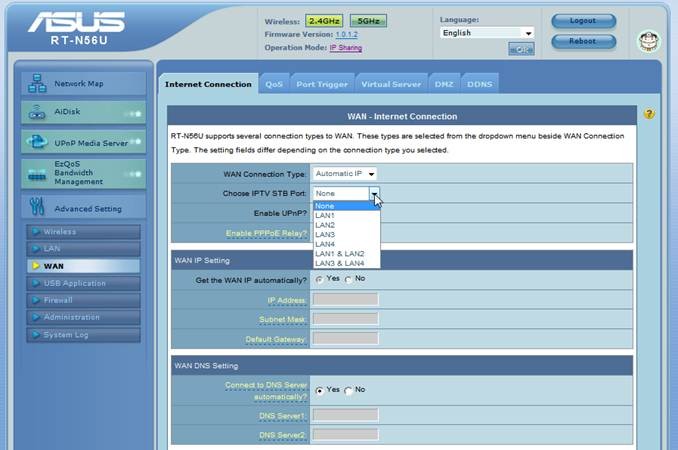Open the Language dropdown
The height and width of the screenshot is (450, 678).
pyautogui.click(x=487, y=33)
